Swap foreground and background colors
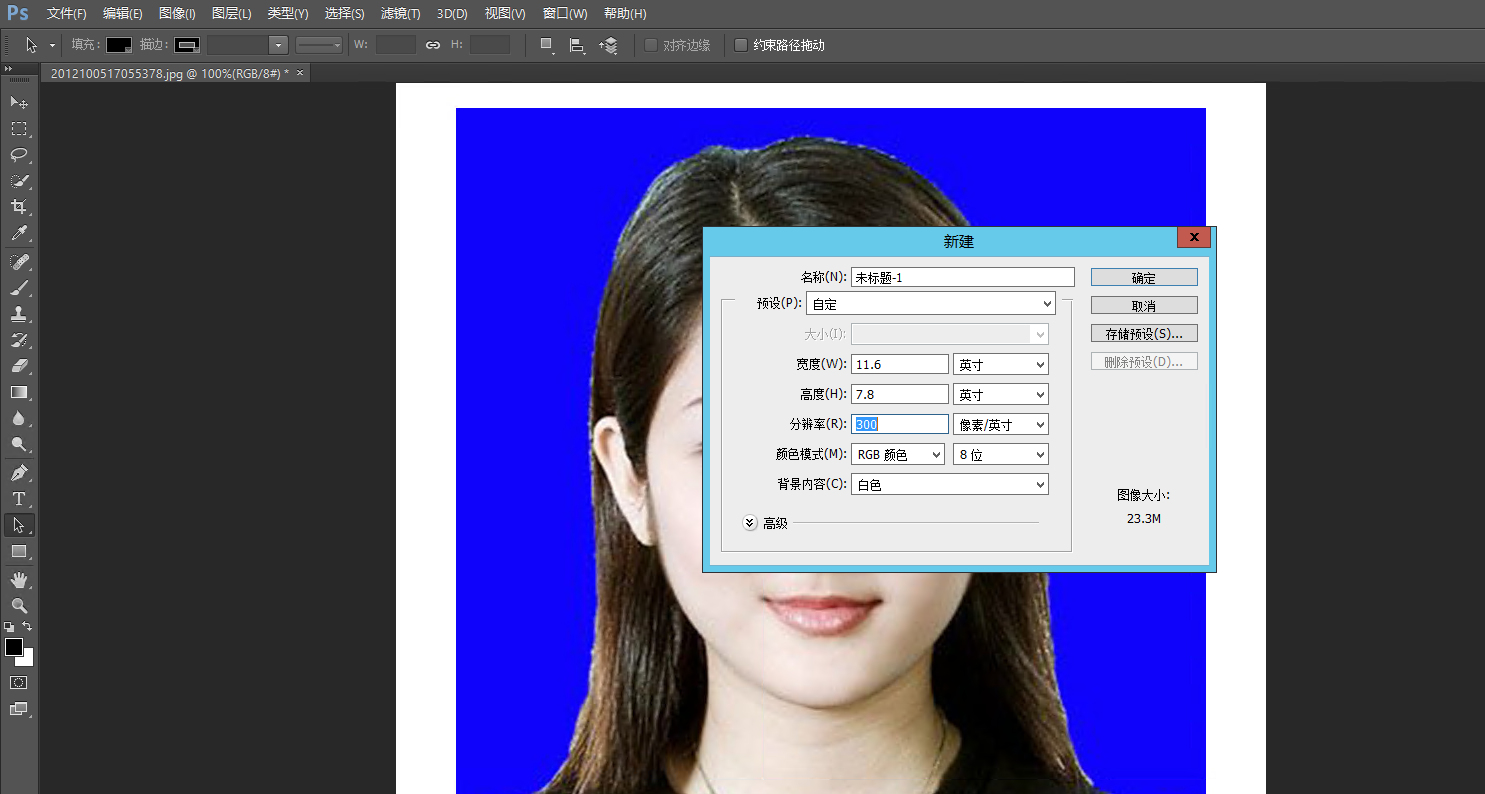This screenshot has width=1485, height=794. (28, 626)
